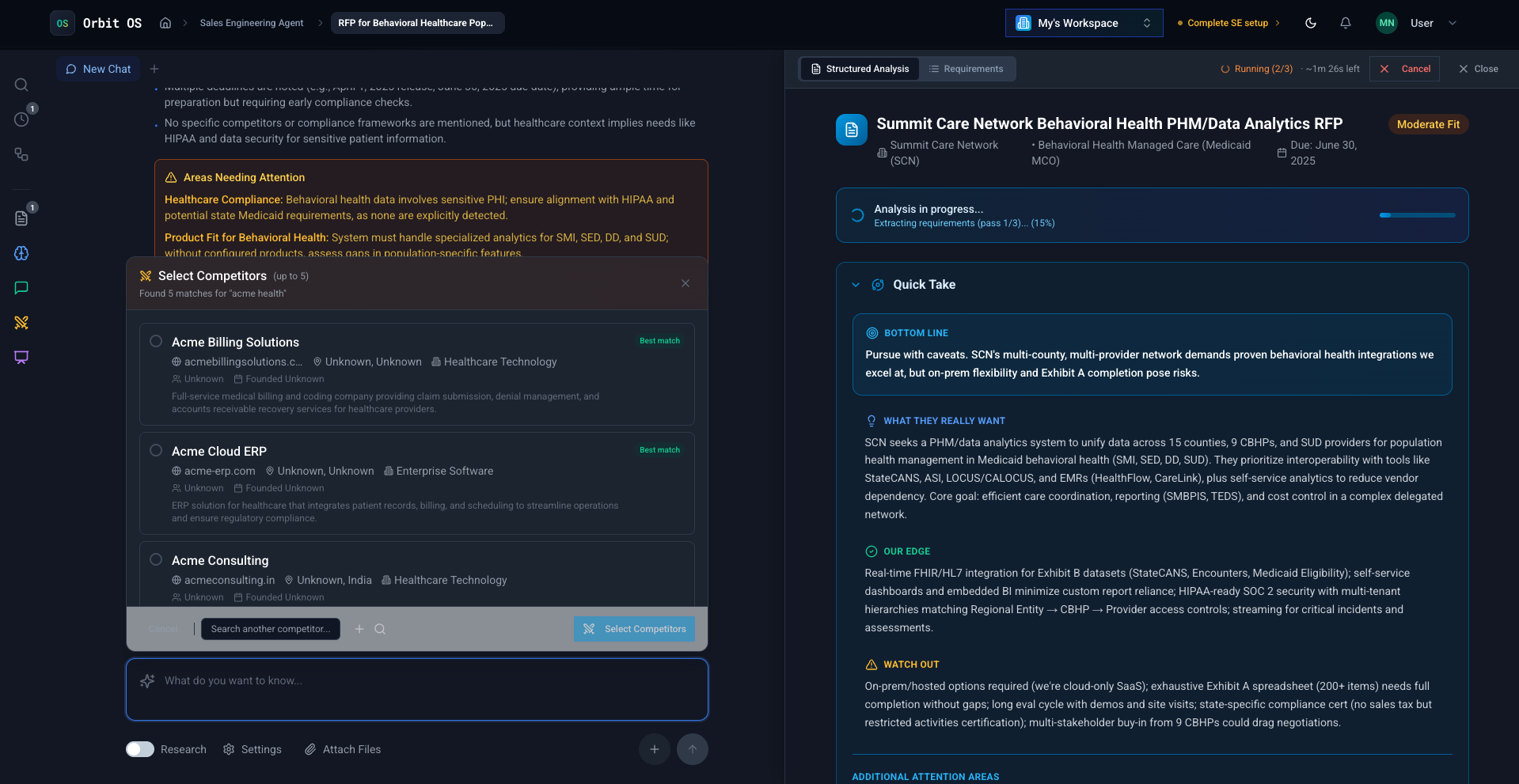1519x784 pixels.
Task: Open the crossed-swords competitors tool
Action: (21, 323)
